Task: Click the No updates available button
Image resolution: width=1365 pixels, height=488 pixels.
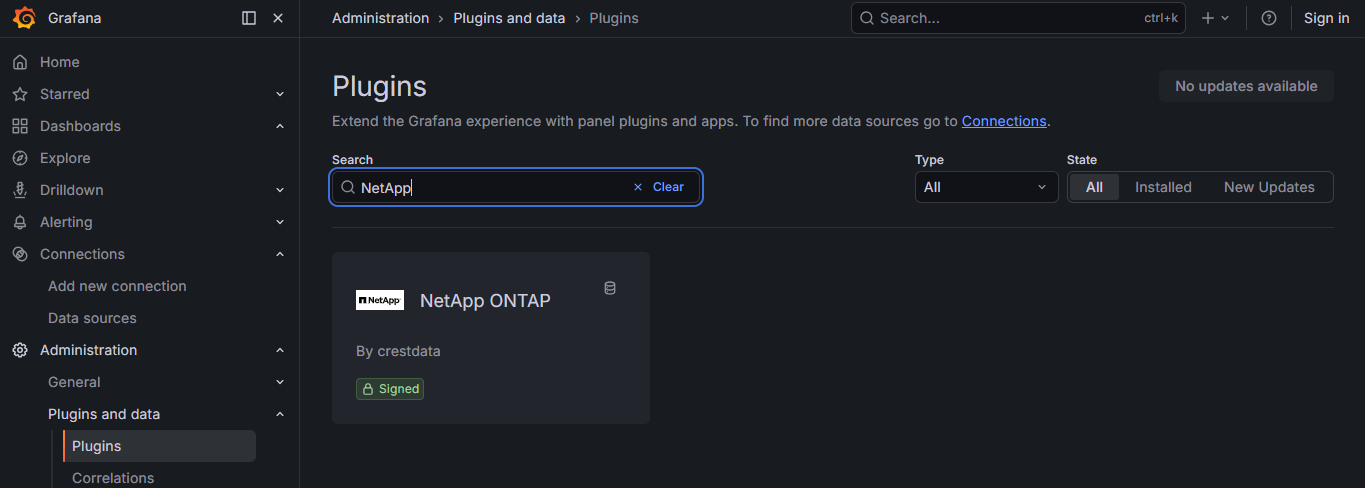Action: tap(1246, 86)
